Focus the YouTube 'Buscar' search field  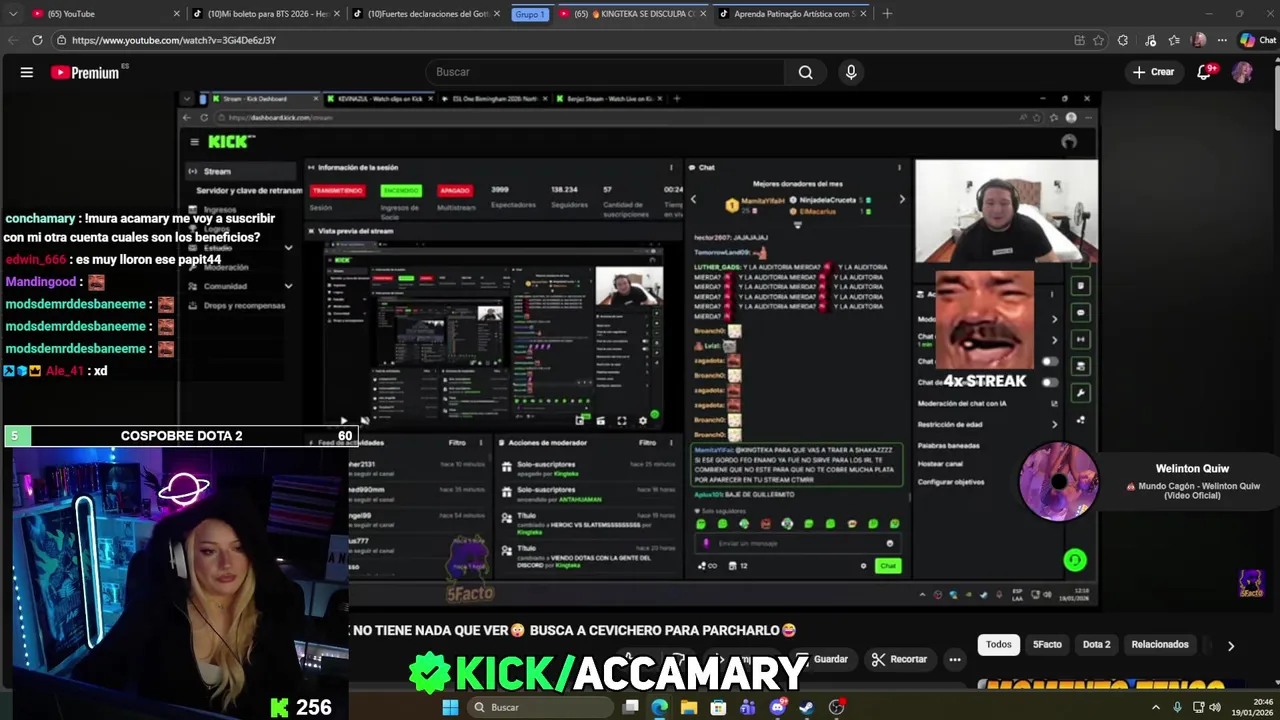(x=605, y=72)
